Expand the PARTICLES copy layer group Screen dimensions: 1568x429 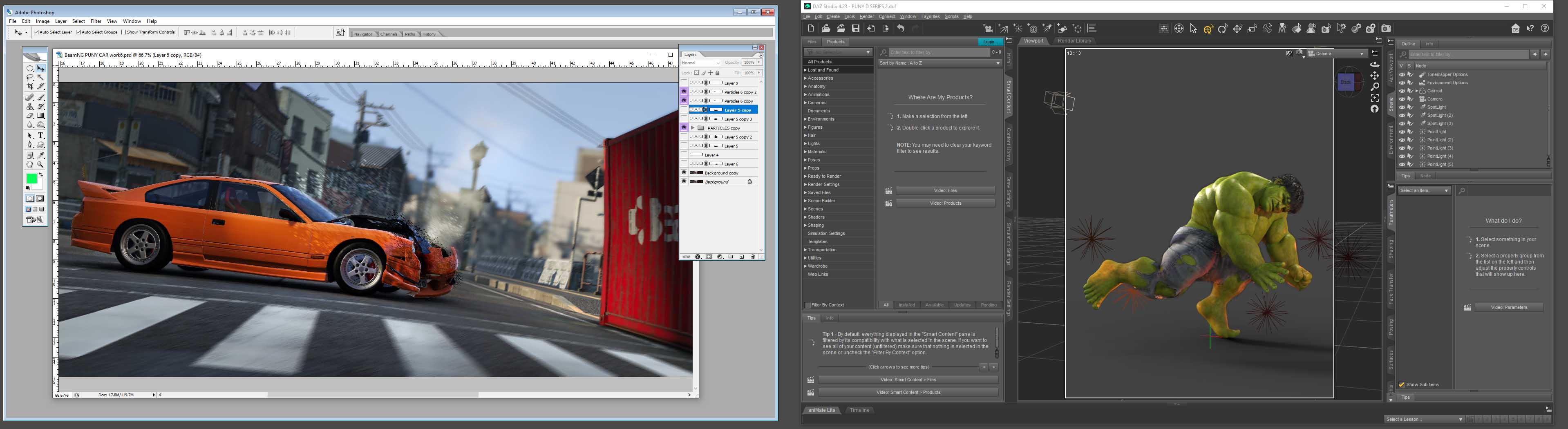pos(693,128)
